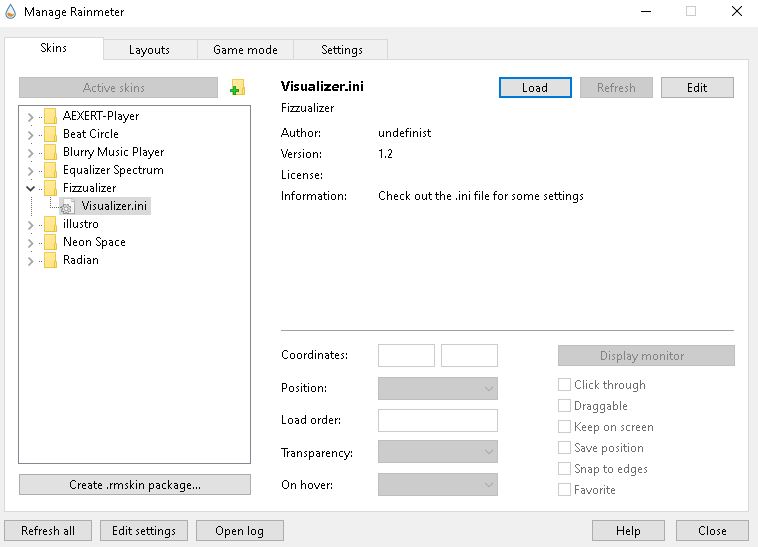Select the Radian folder icon
The width and height of the screenshot is (758, 547).
(x=50, y=260)
